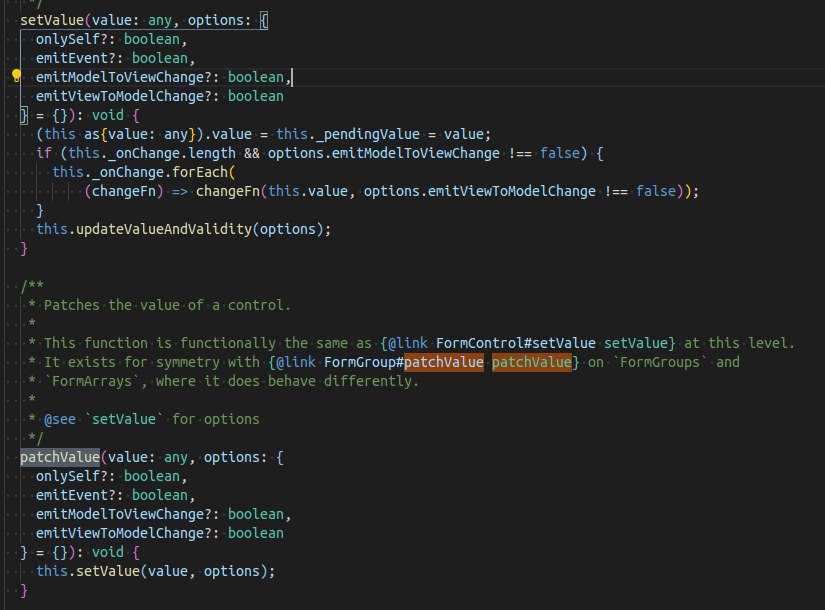Click the selected patchValue method declaration name

click(59, 457)
